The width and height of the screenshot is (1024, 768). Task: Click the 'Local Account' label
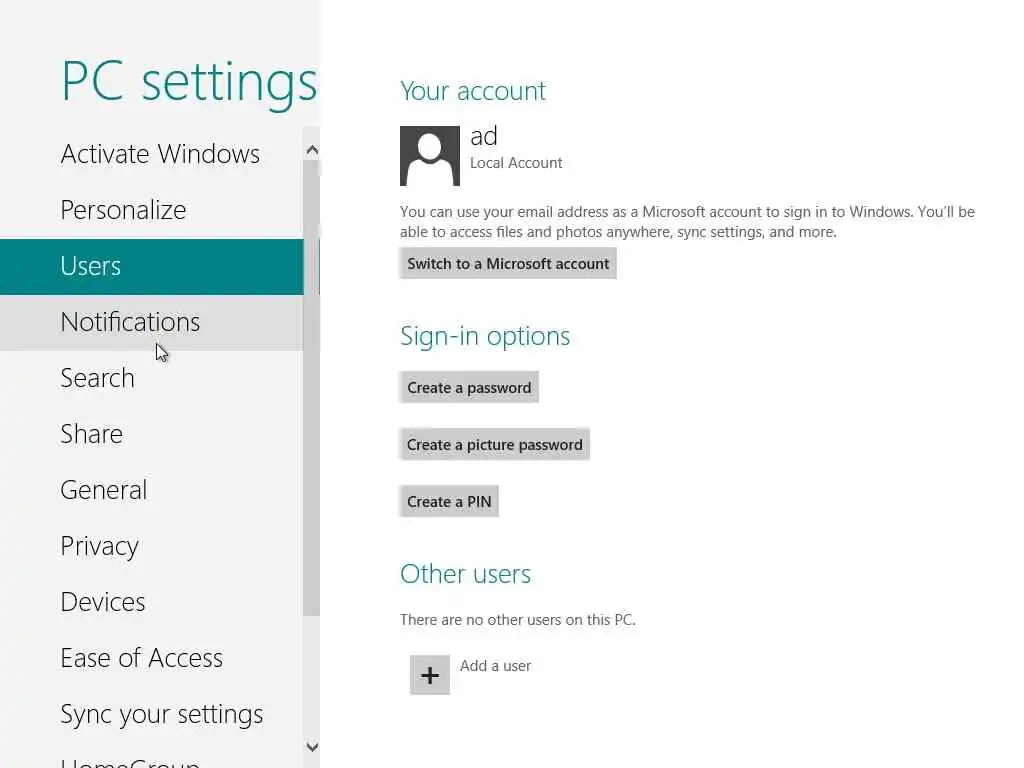coord(516,163)
